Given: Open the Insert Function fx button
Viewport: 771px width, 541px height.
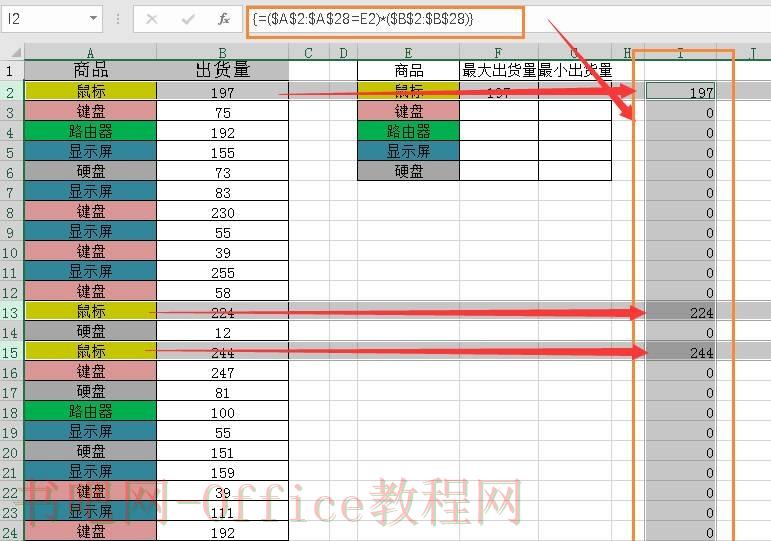Looking at the screenshot, I should (224, 19).
